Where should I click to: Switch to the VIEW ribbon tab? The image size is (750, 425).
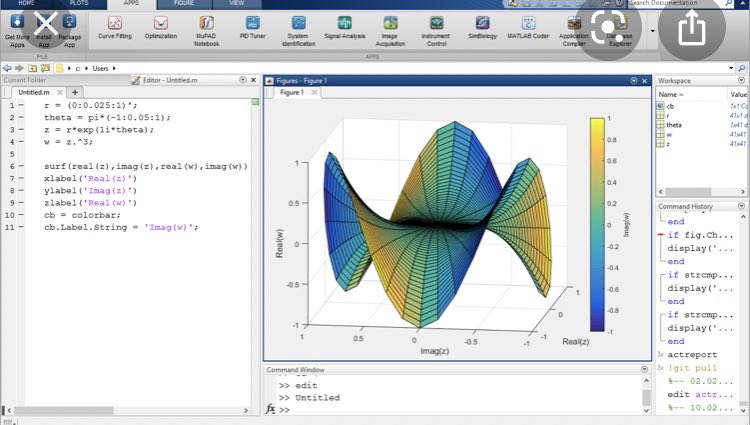pos(236,4)
